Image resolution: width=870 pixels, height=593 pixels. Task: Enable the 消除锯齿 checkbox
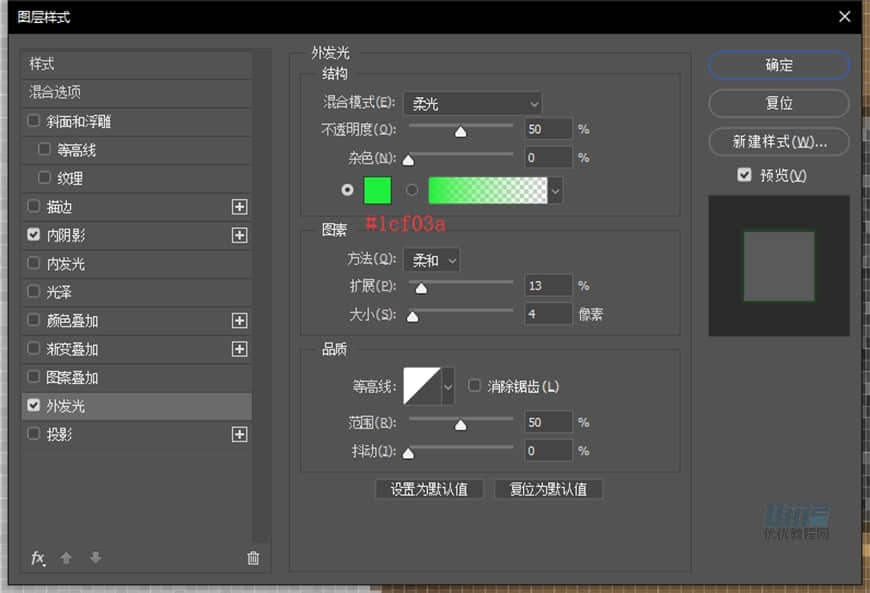474,384
